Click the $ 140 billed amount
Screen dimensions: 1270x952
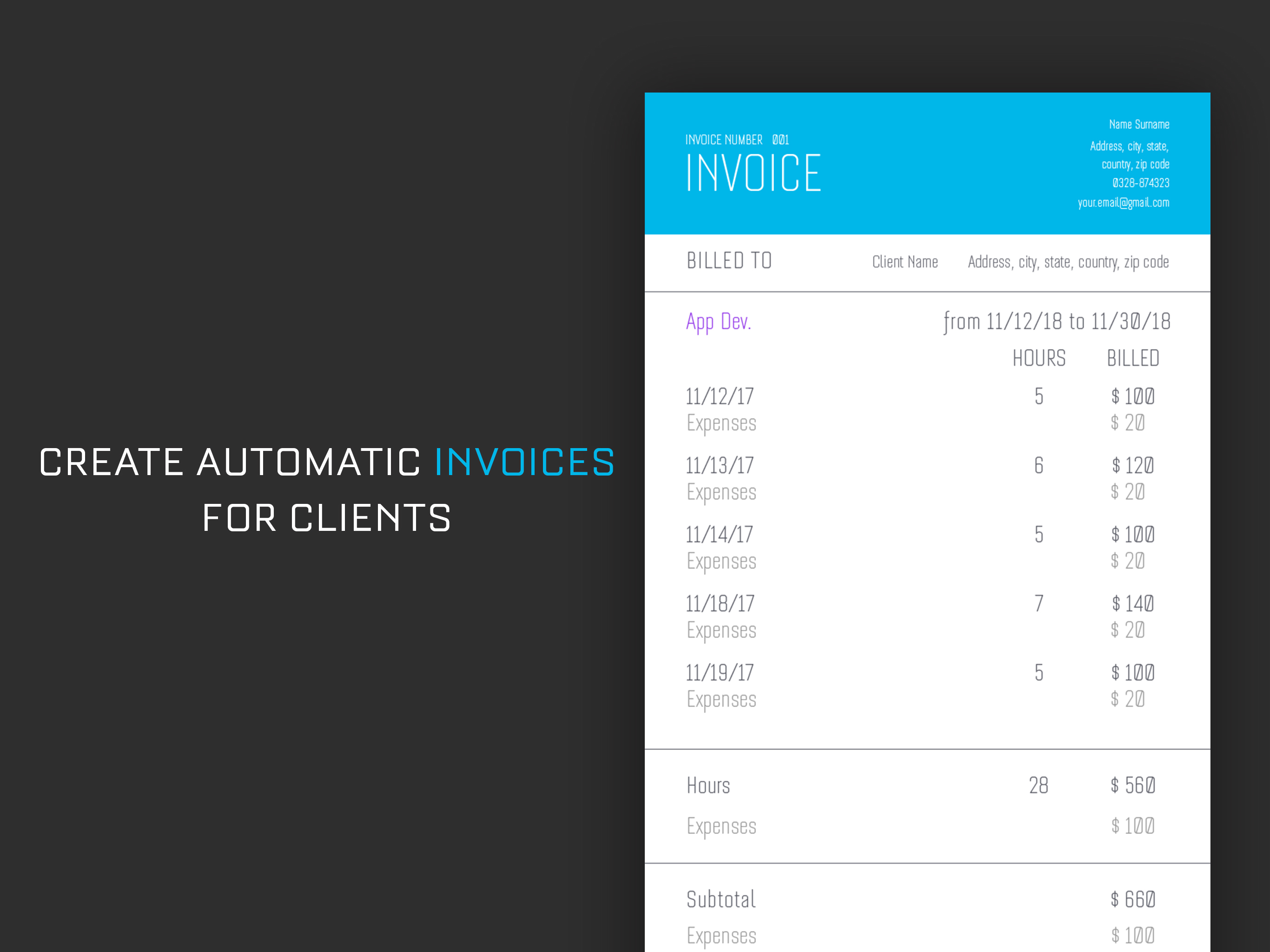(x=1132, y=603)
